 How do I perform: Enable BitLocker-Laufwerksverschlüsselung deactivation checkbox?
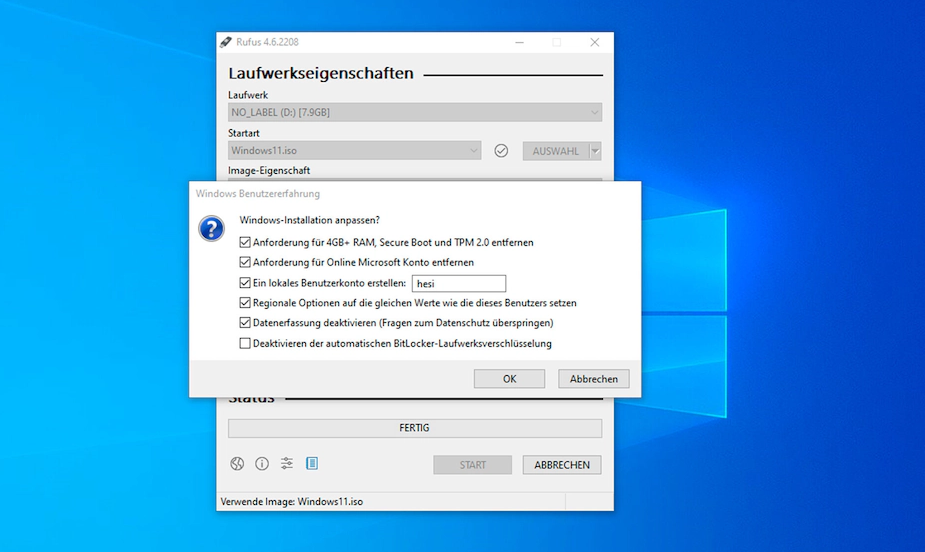(245, 343)
